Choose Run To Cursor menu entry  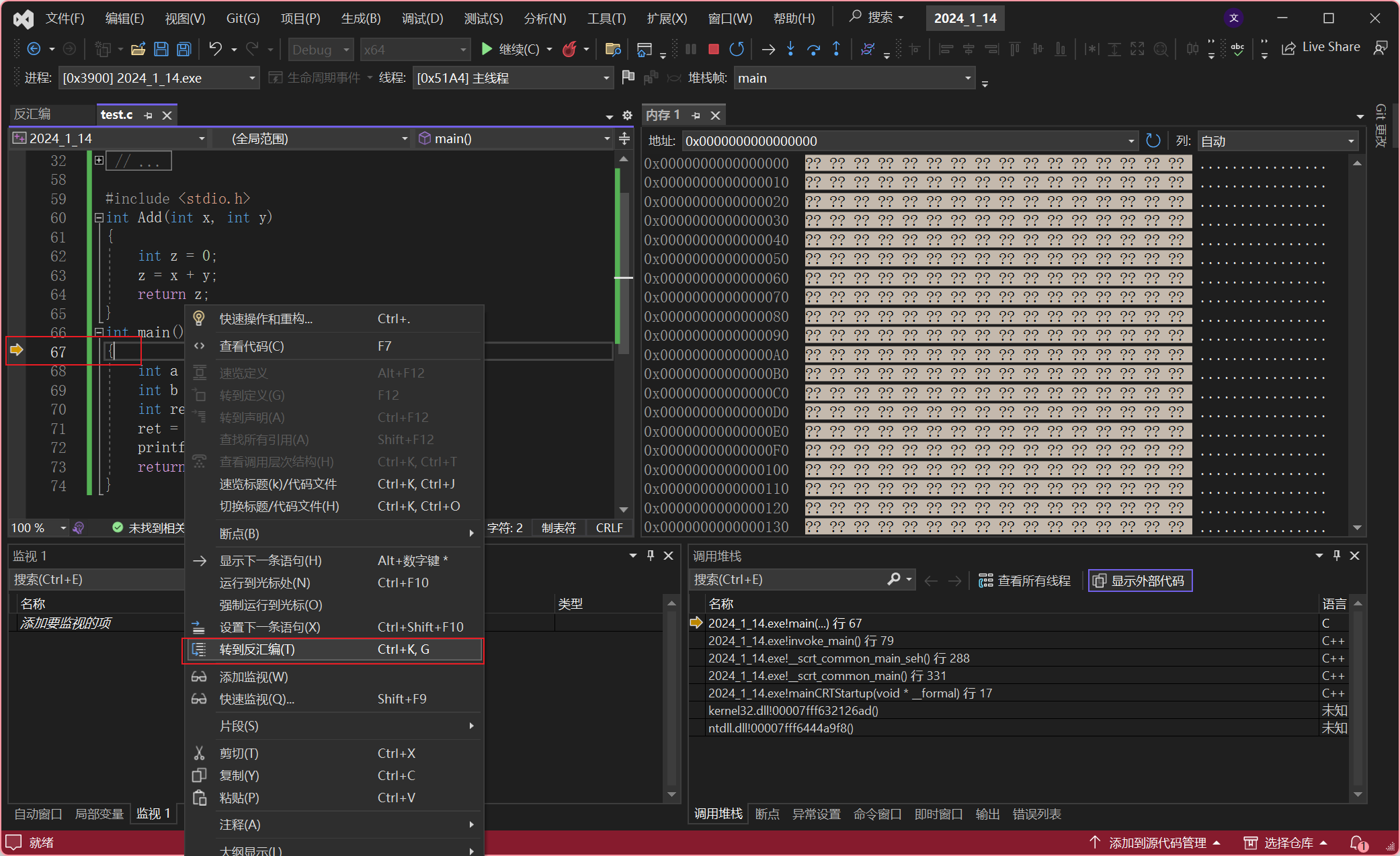click(x=334, y=583)
